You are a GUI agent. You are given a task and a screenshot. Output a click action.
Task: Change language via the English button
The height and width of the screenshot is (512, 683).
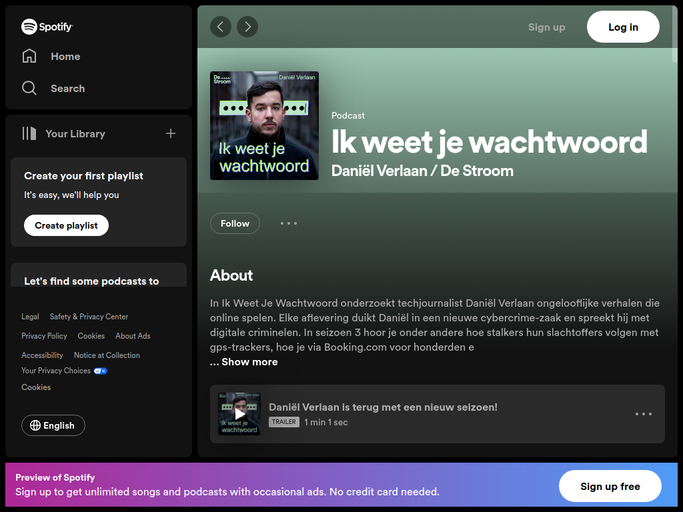click(53, 425)
